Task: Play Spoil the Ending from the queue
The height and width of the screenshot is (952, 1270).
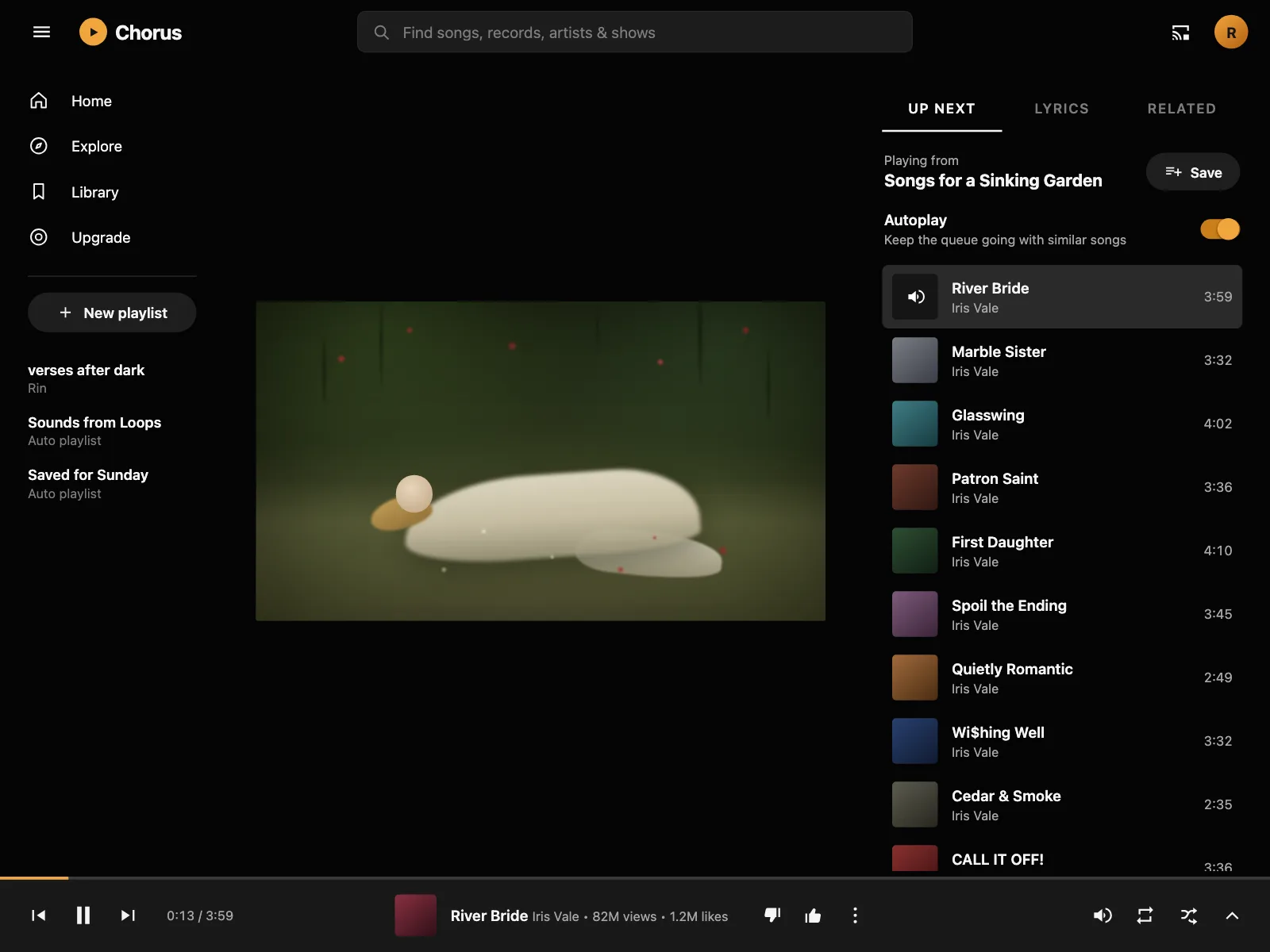Action: (1062, 614)
